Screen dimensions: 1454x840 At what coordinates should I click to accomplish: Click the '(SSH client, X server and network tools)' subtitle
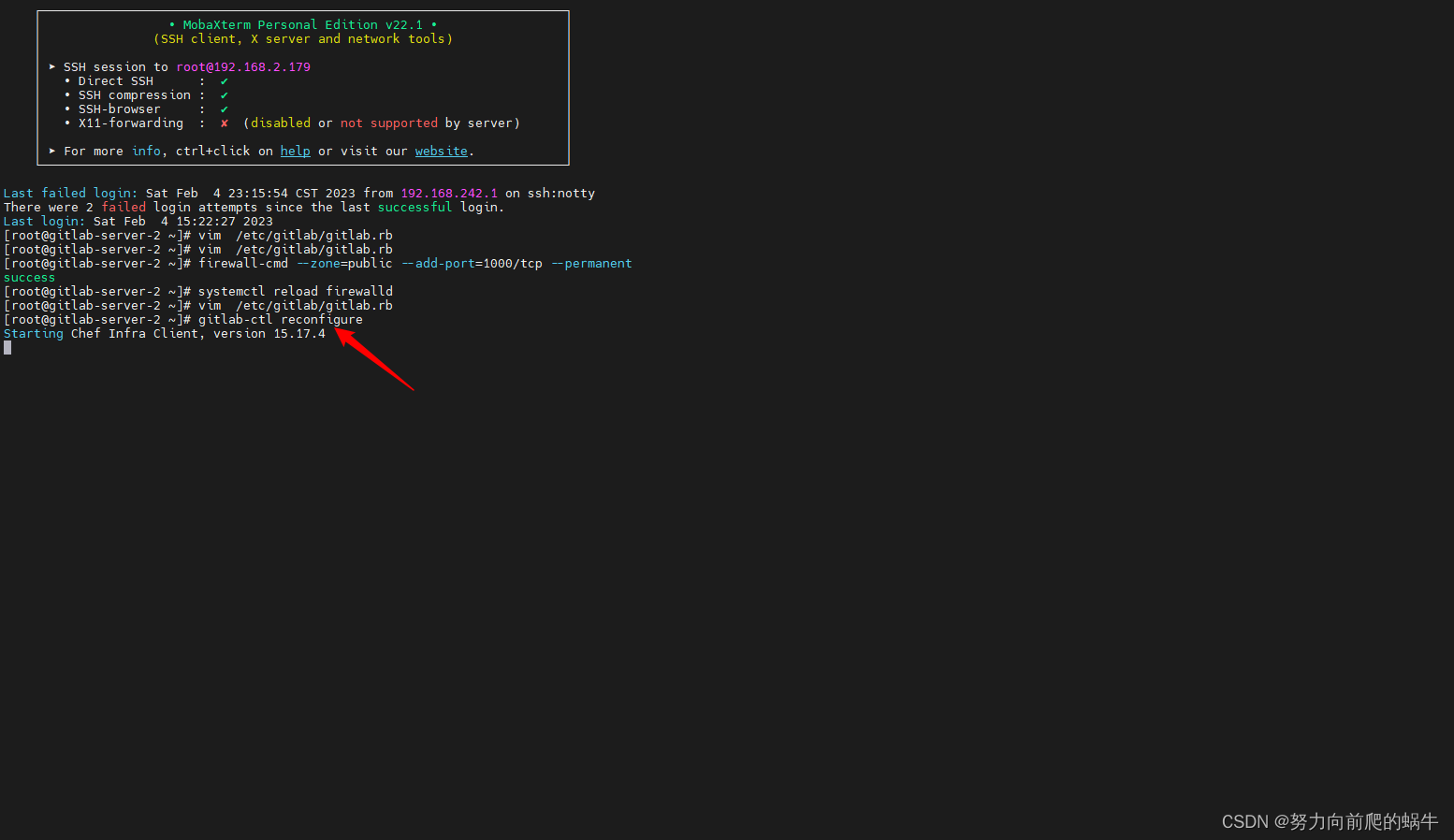(x=303, y=38)
